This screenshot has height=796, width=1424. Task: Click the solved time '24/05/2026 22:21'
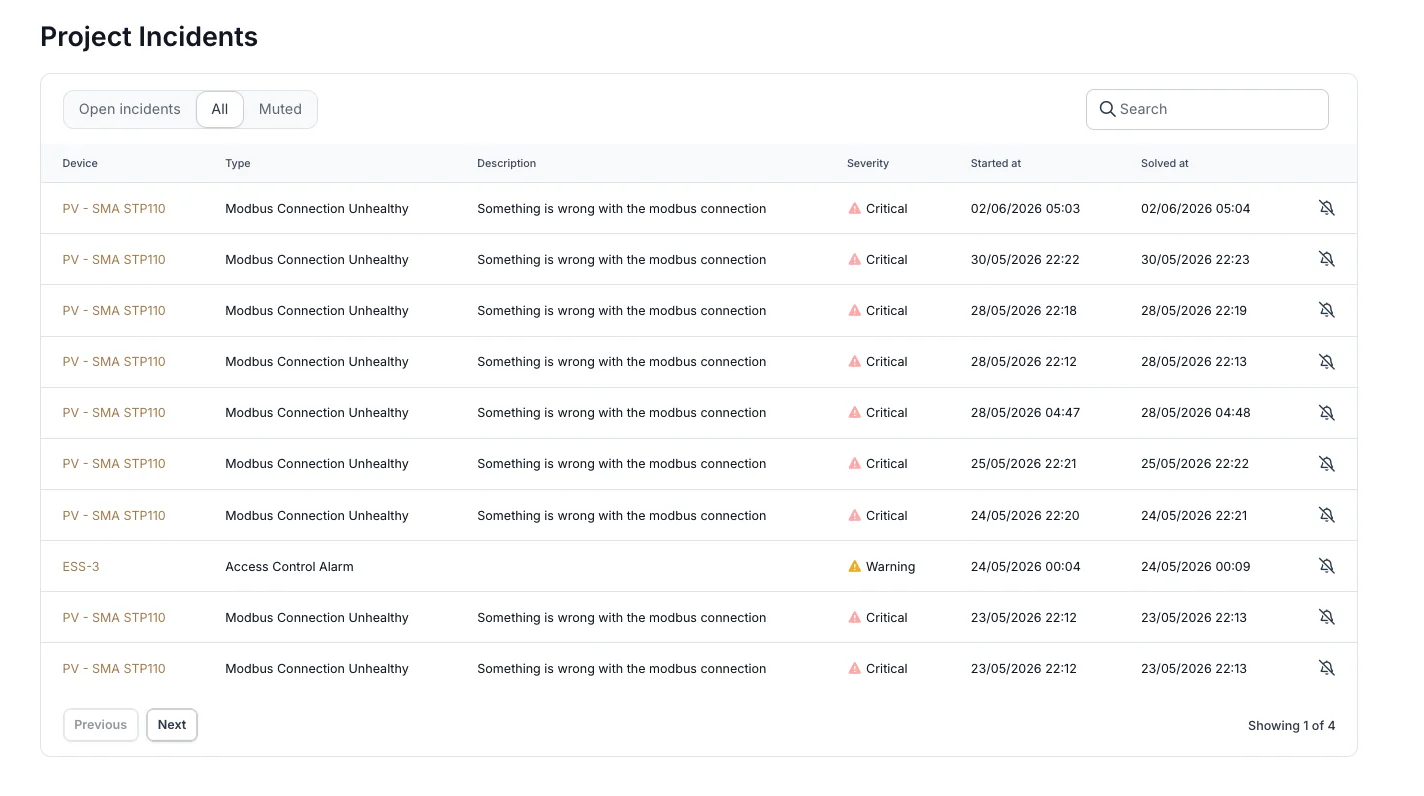(x=1194, y=515)
